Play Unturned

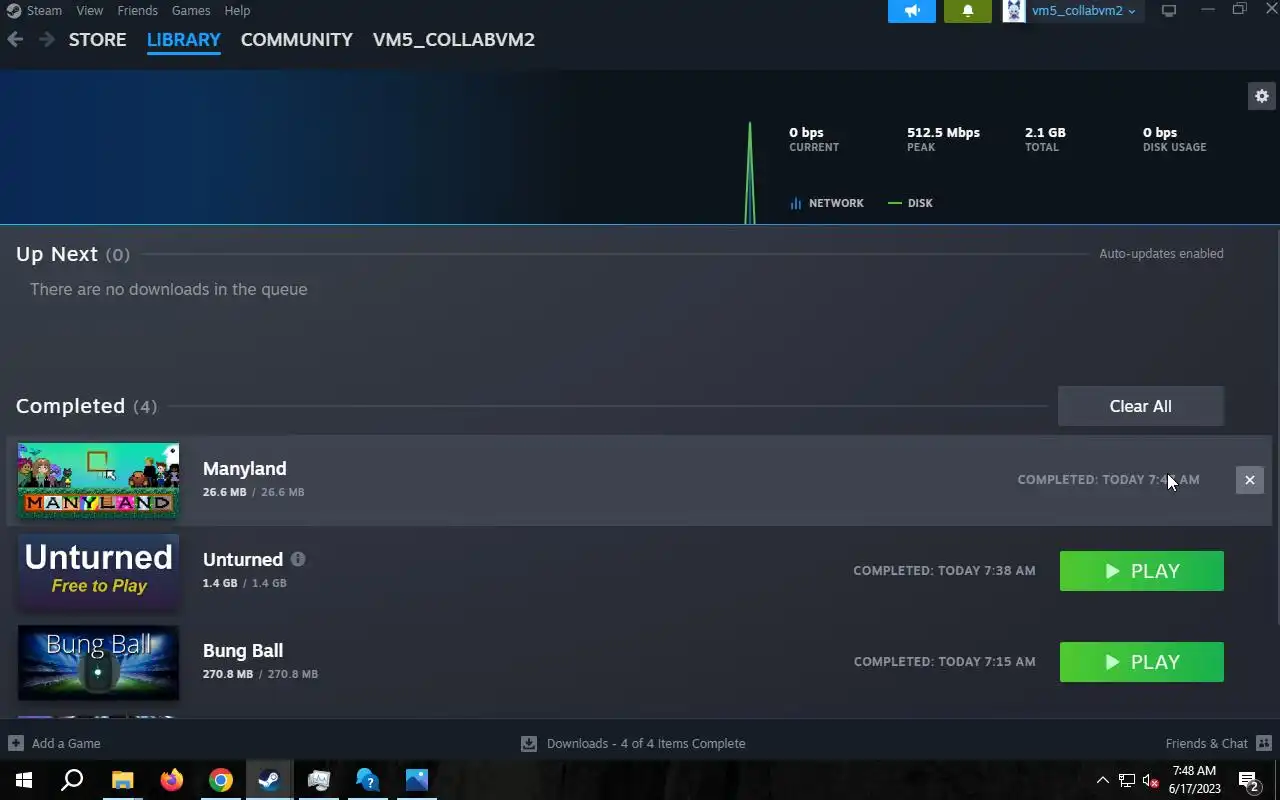tap(1141, 571)
